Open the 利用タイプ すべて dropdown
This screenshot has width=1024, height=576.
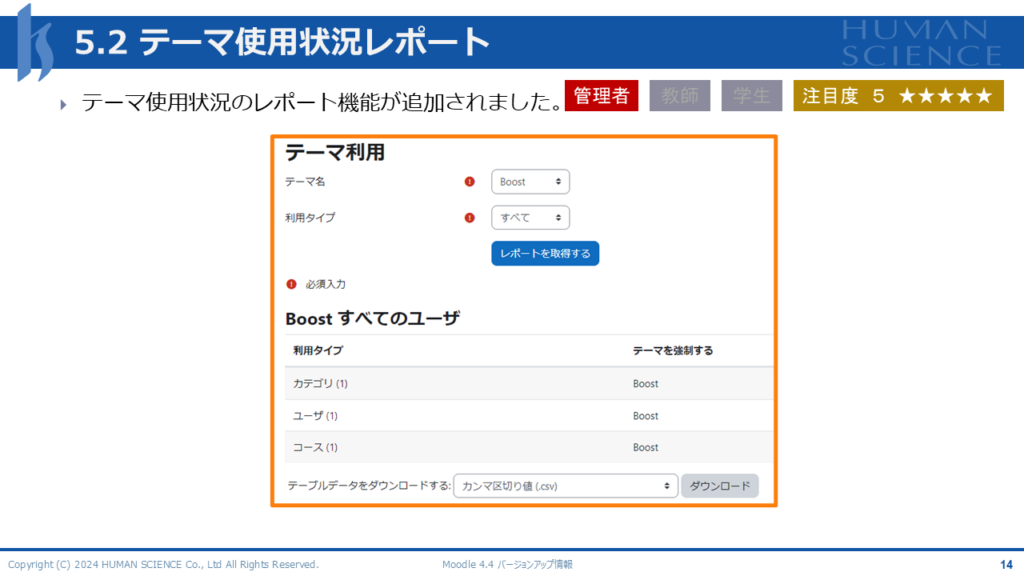pos(530,217)
